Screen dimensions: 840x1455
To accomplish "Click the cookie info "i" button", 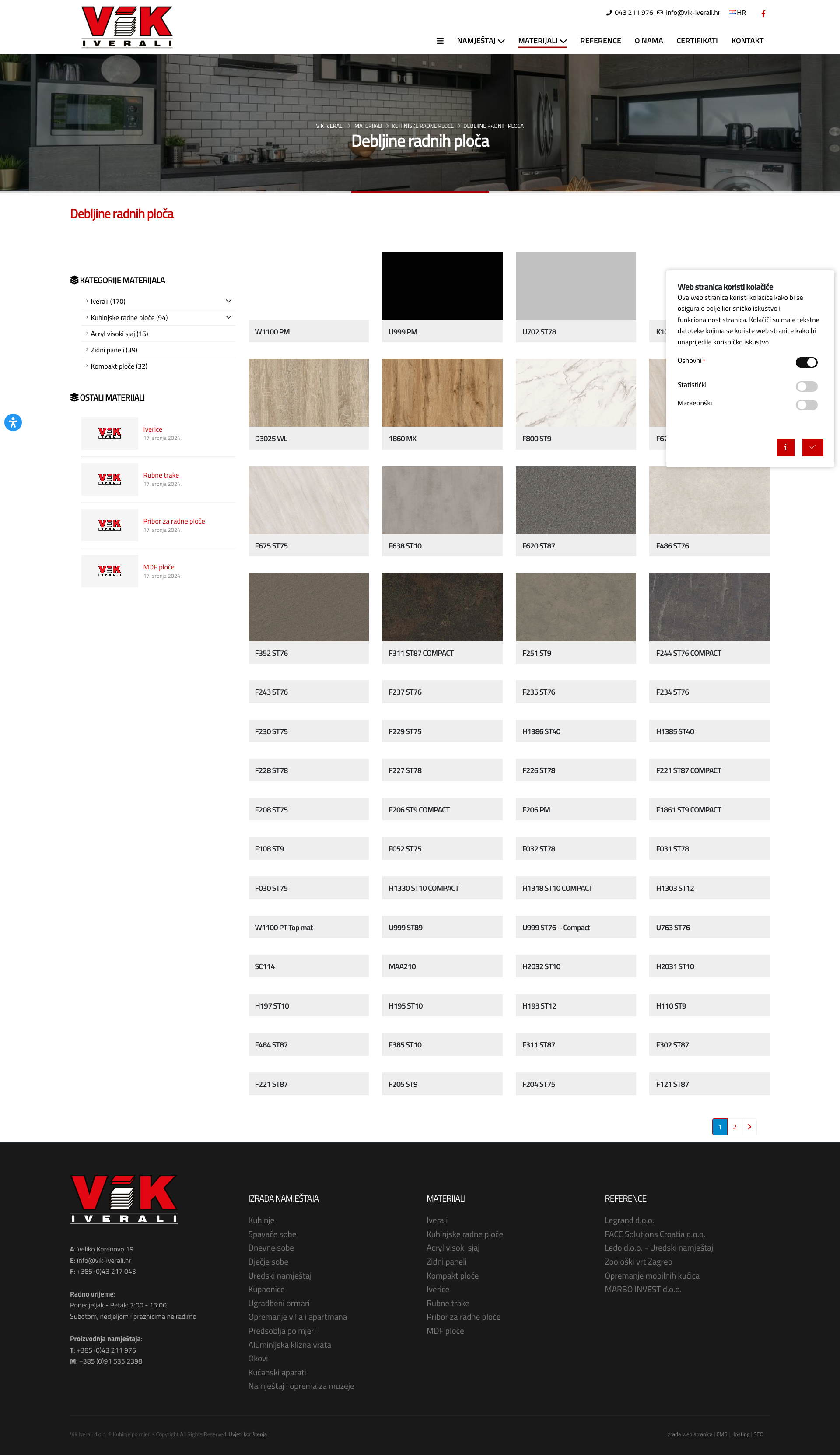I will (x=785, y=447).
